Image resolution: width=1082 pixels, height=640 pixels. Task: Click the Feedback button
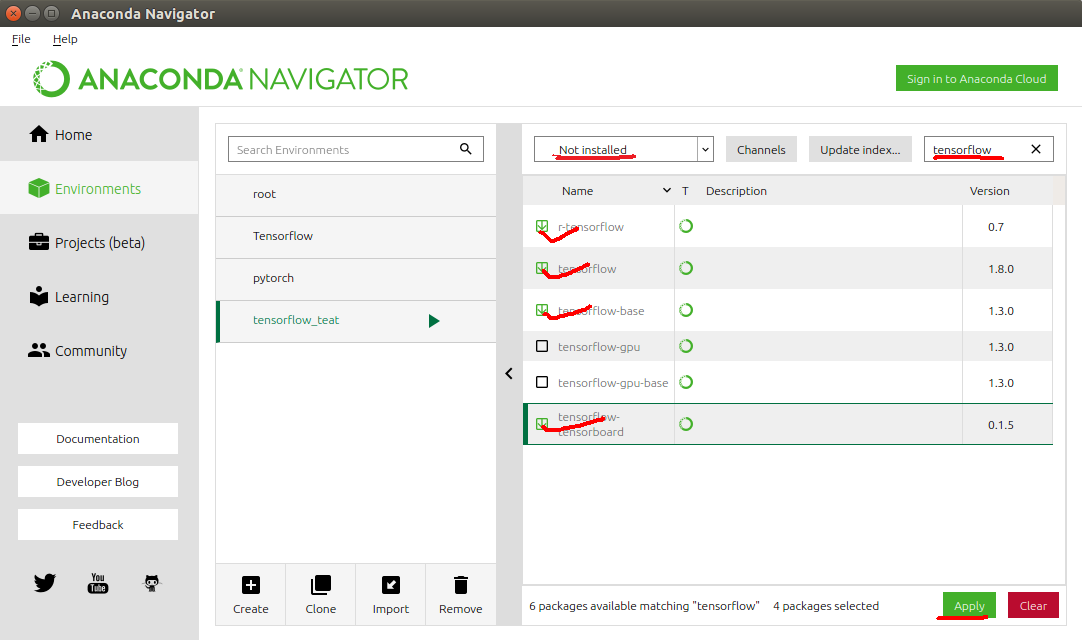(98, 525)
